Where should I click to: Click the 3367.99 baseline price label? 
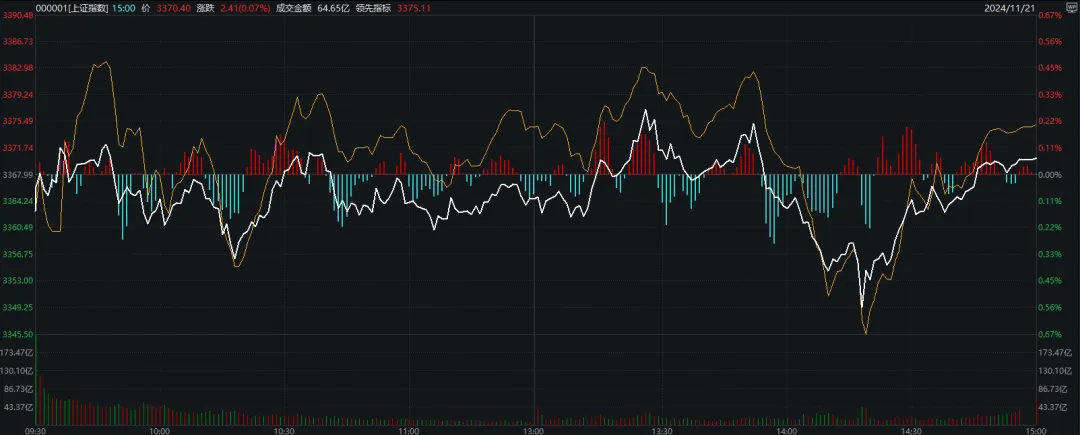point(17,175)
